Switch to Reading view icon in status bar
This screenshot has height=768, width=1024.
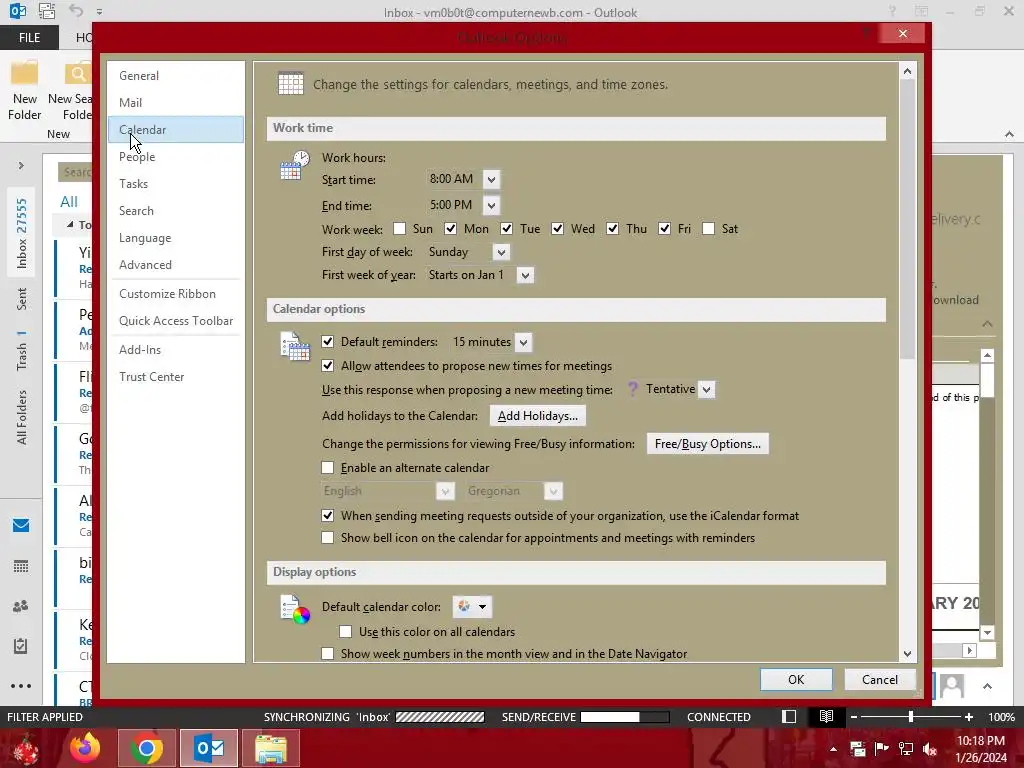click(x=826, y=716)
